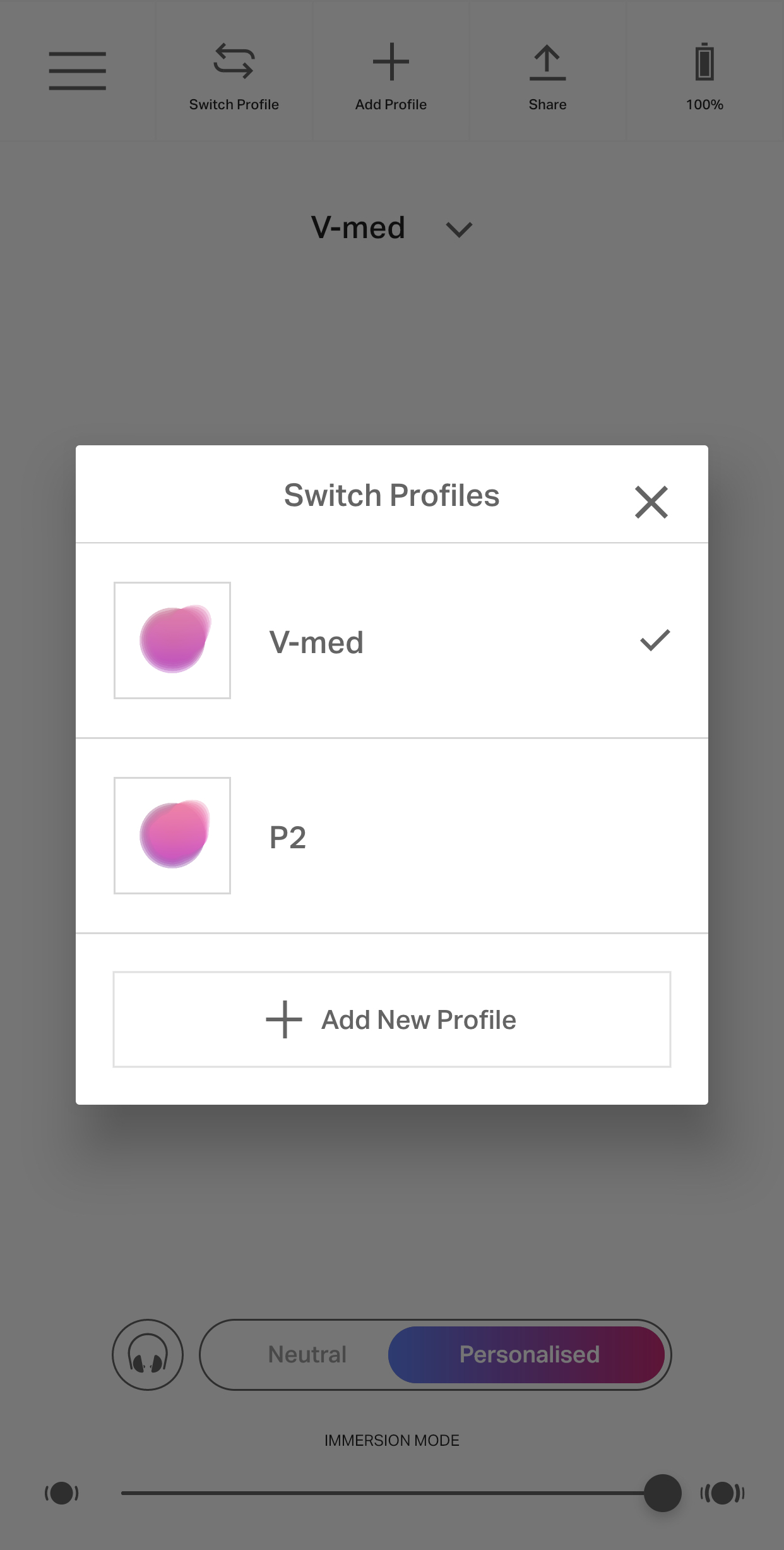
Task: Close the Switch Profiles dialog
Action: tap(651, 502)
